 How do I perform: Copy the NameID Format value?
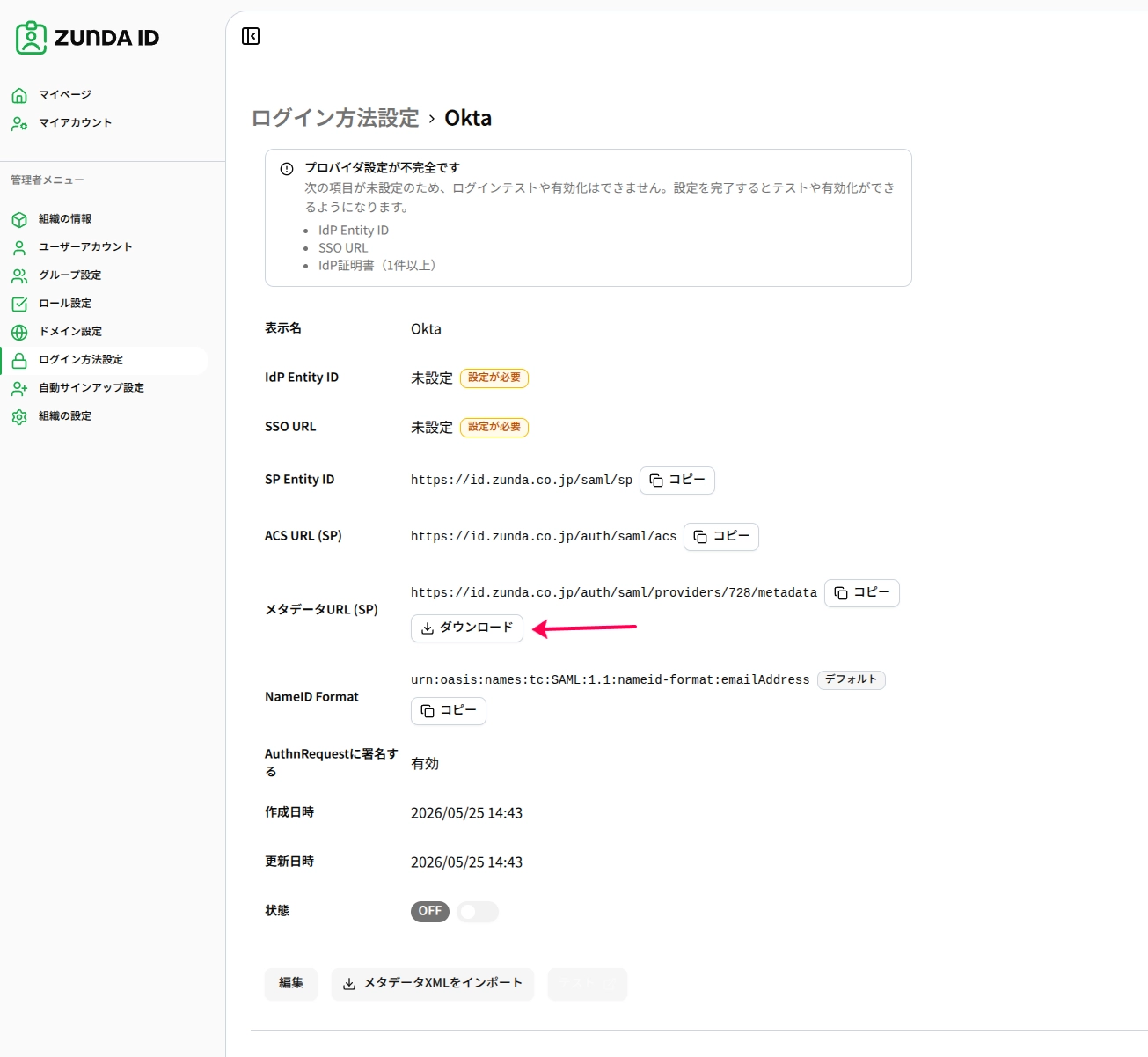[449, 711]
